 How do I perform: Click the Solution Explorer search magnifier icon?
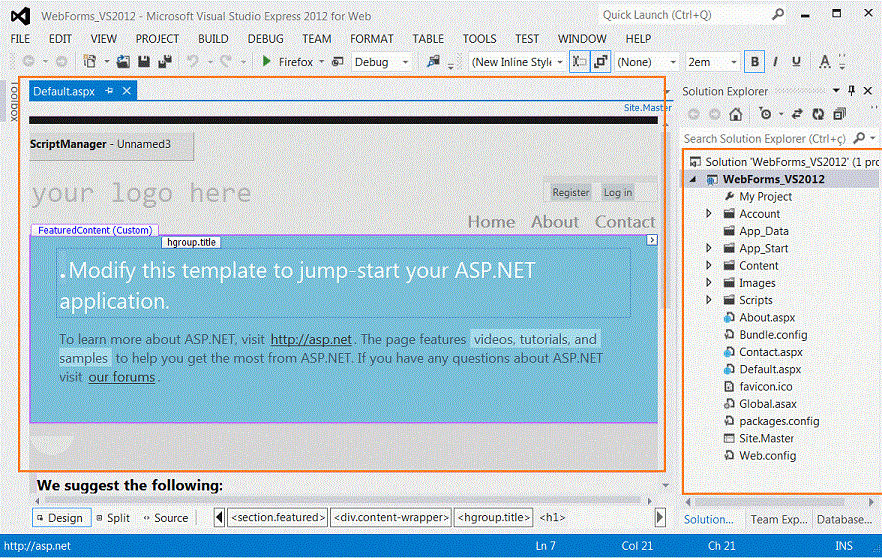pos(859,138)
